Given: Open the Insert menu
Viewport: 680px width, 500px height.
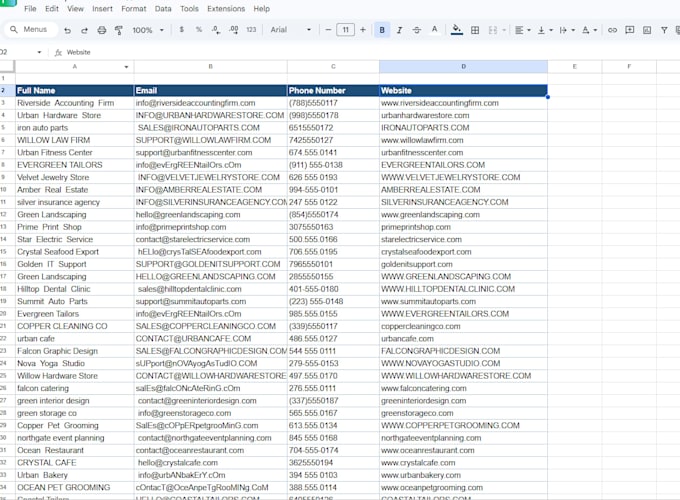Looking at the screenshot, I should (102, 9).
